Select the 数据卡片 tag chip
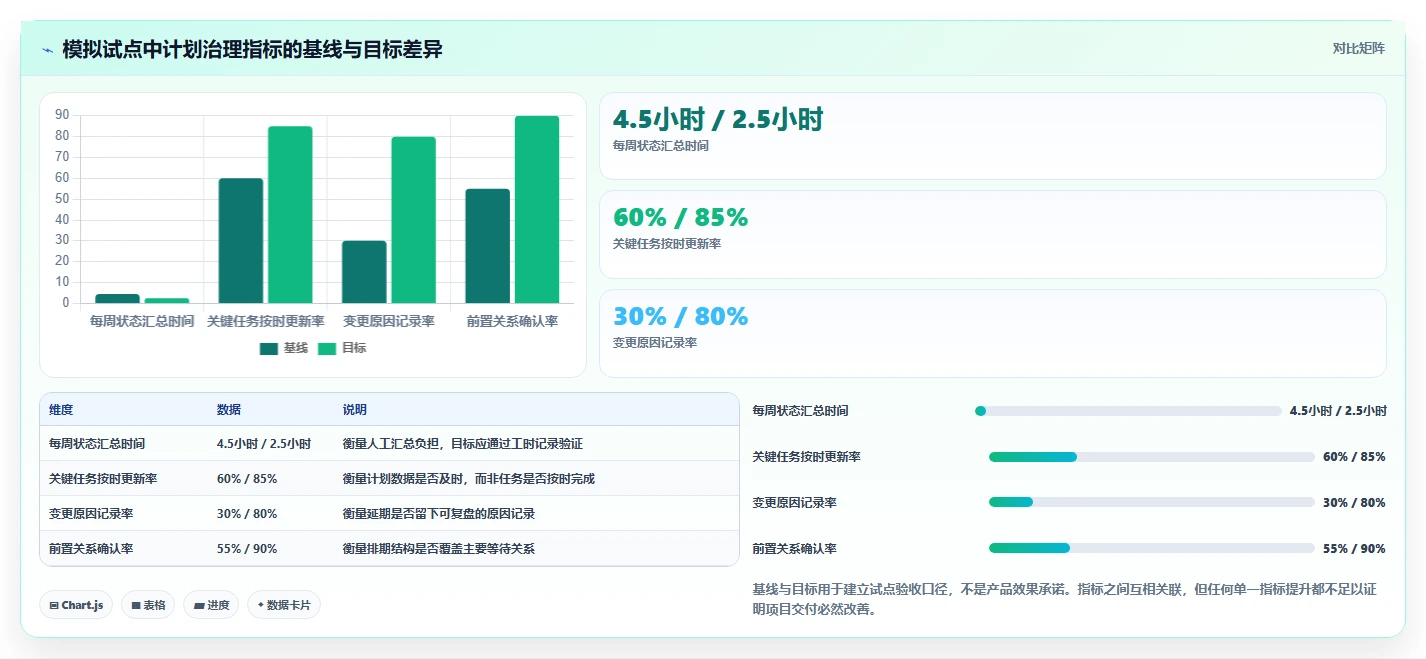The image size is (1426, 659). (x=284, y=605)
